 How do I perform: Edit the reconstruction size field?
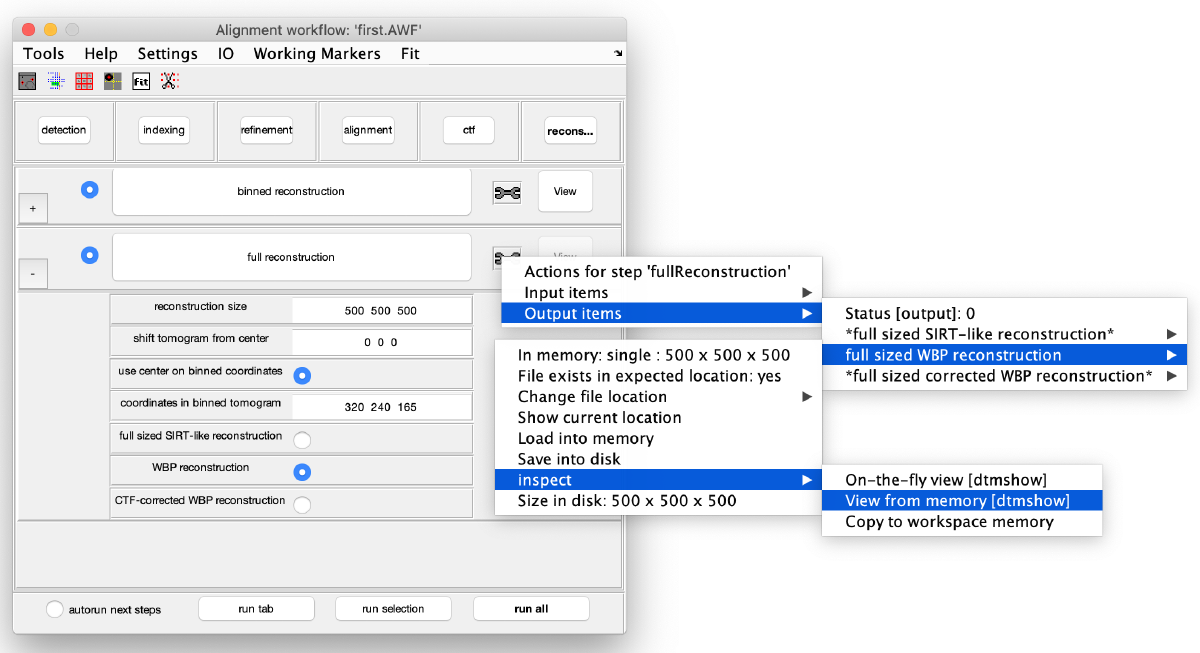(381, 309)
